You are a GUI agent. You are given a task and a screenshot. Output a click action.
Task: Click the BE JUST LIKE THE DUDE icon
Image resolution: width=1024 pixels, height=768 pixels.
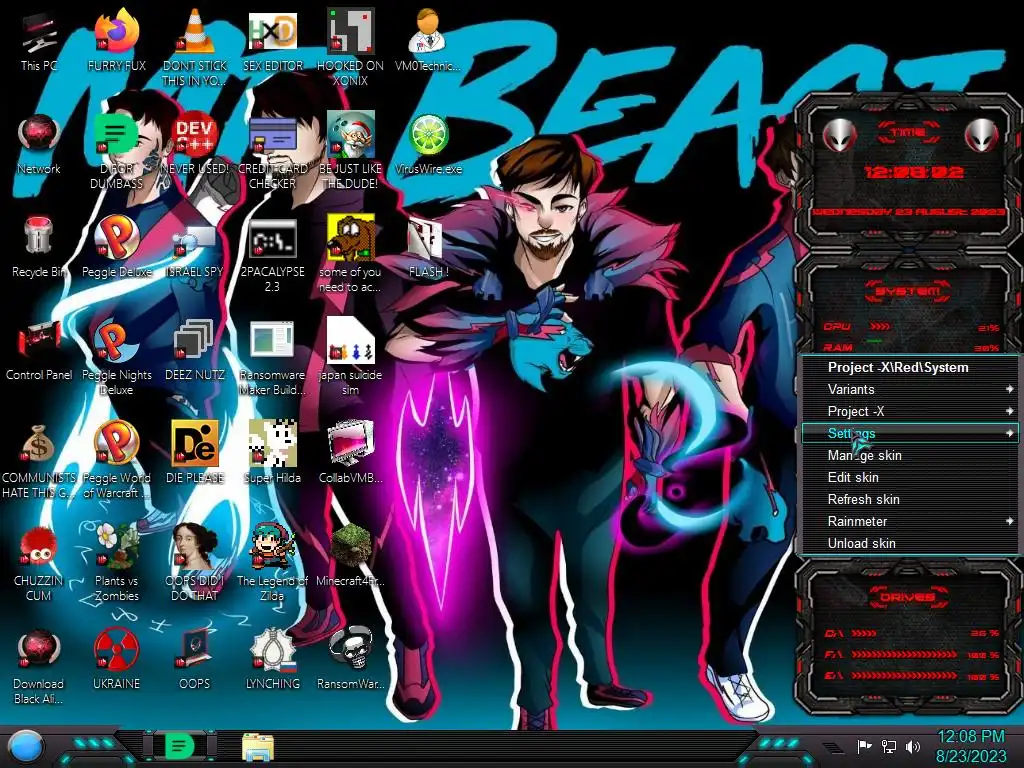click(351, 136)
